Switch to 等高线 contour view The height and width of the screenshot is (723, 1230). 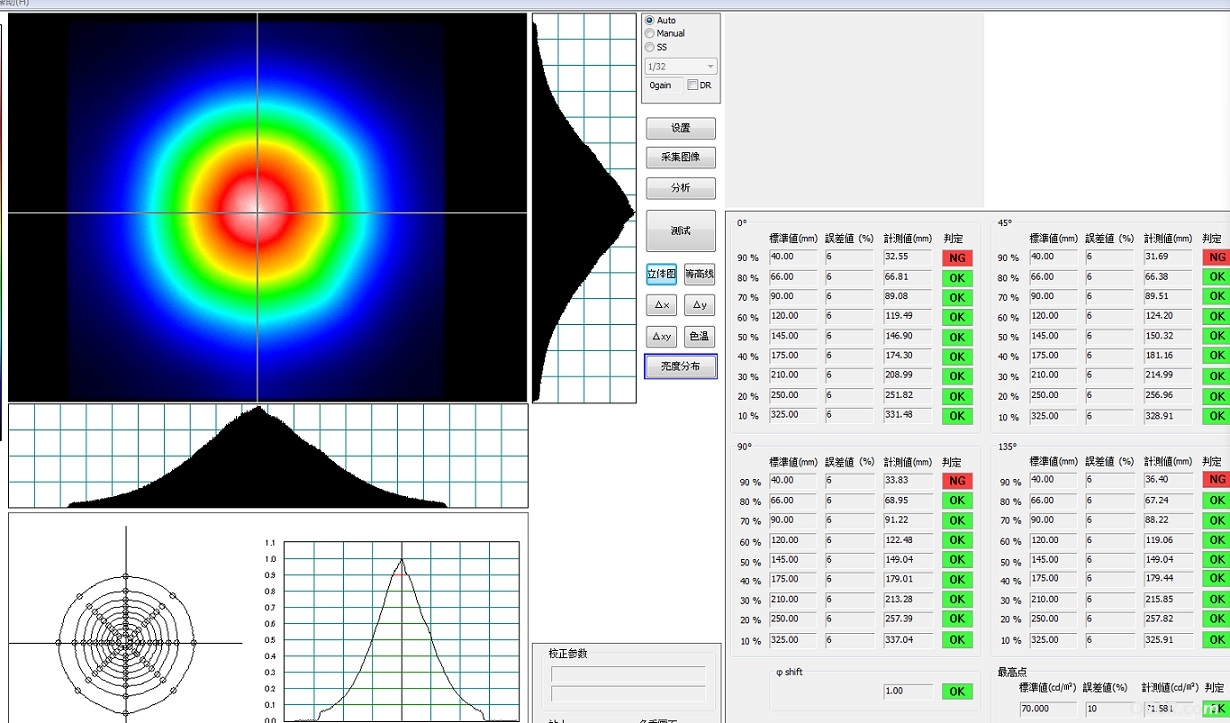[x=700, y=274]
